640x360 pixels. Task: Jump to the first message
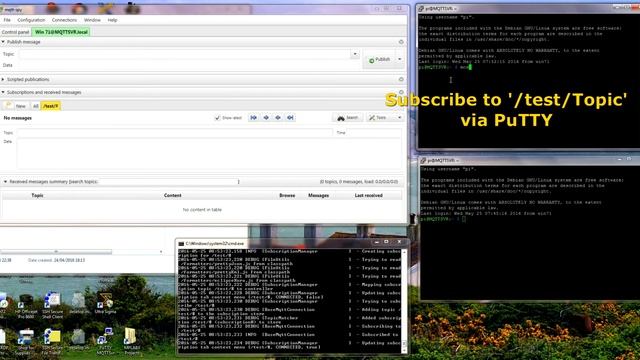tap(253, 118)
